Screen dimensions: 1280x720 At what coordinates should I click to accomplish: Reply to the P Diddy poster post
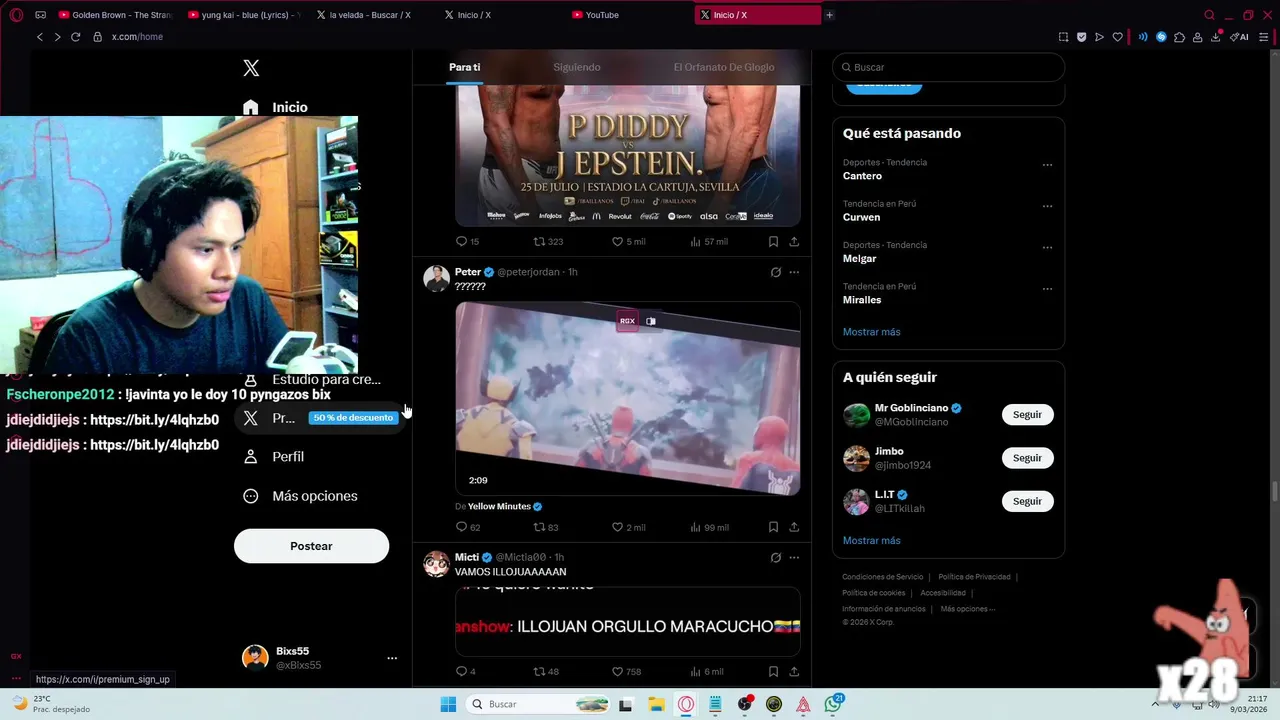[x=467, y=242]
